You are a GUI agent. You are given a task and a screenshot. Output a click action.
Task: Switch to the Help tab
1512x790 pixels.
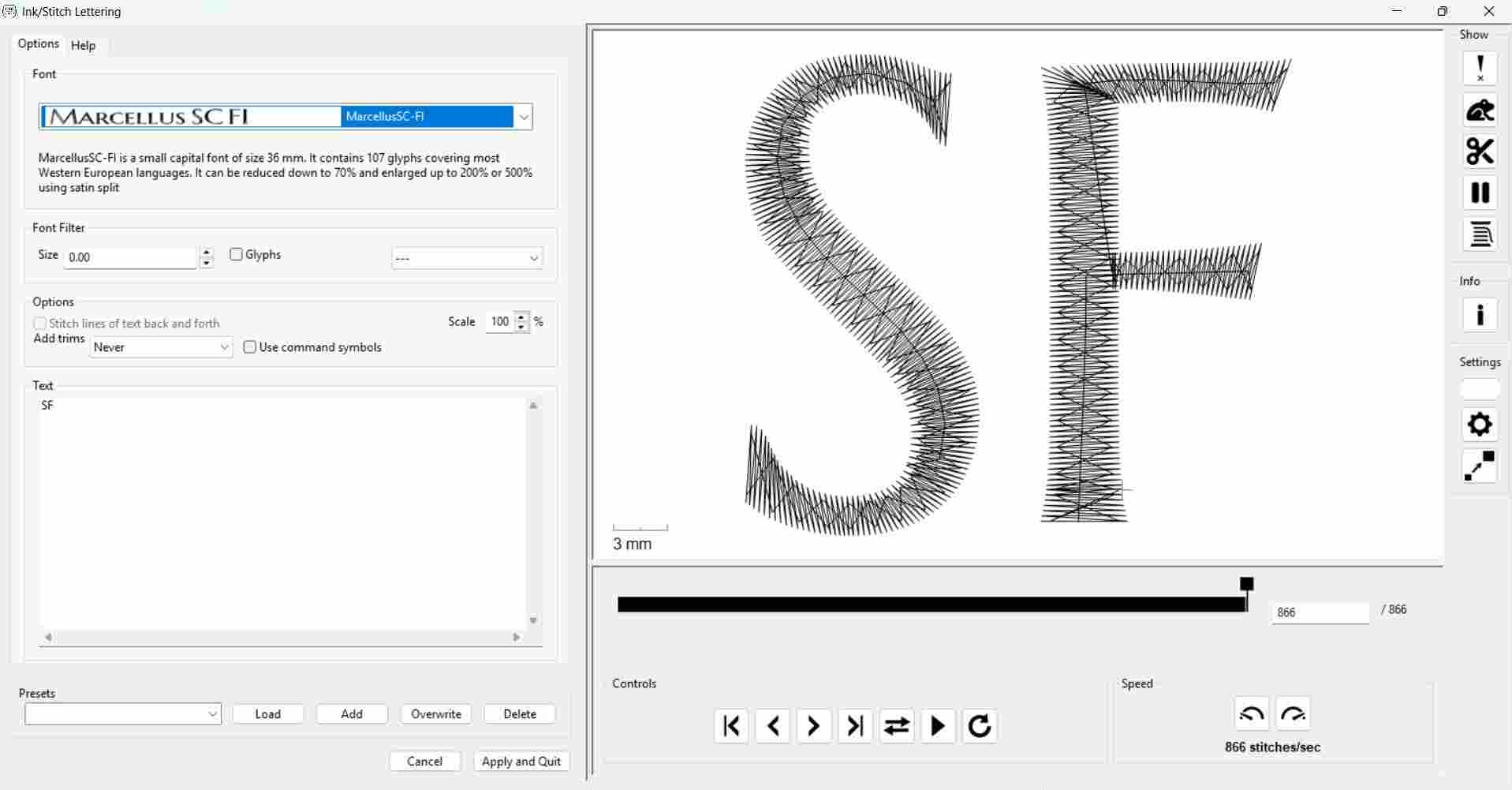(84, 45)
